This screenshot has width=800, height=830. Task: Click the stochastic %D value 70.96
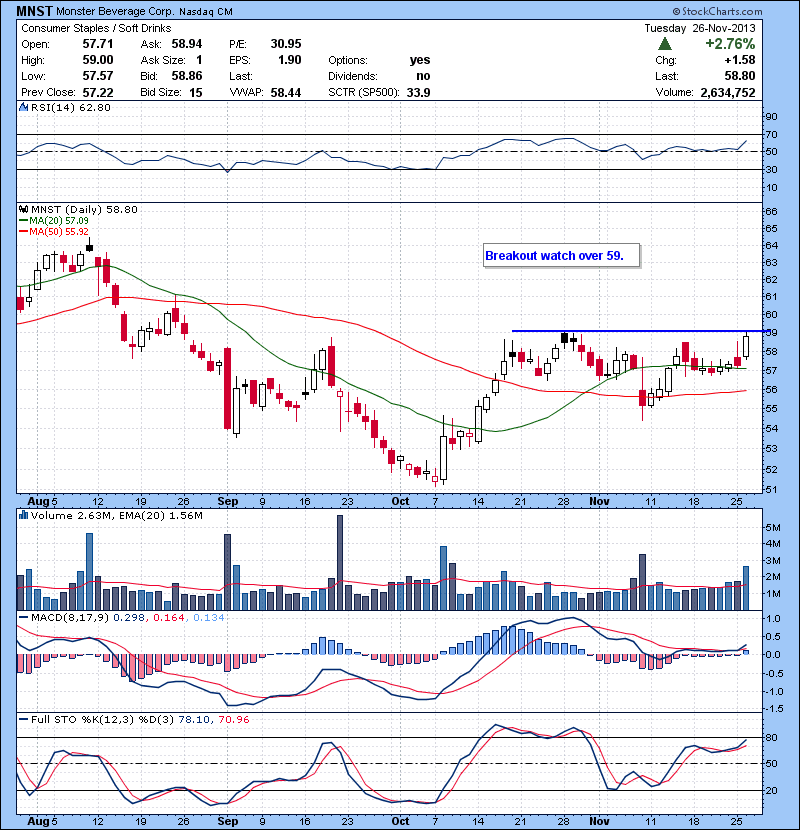(x=233, y=719)
